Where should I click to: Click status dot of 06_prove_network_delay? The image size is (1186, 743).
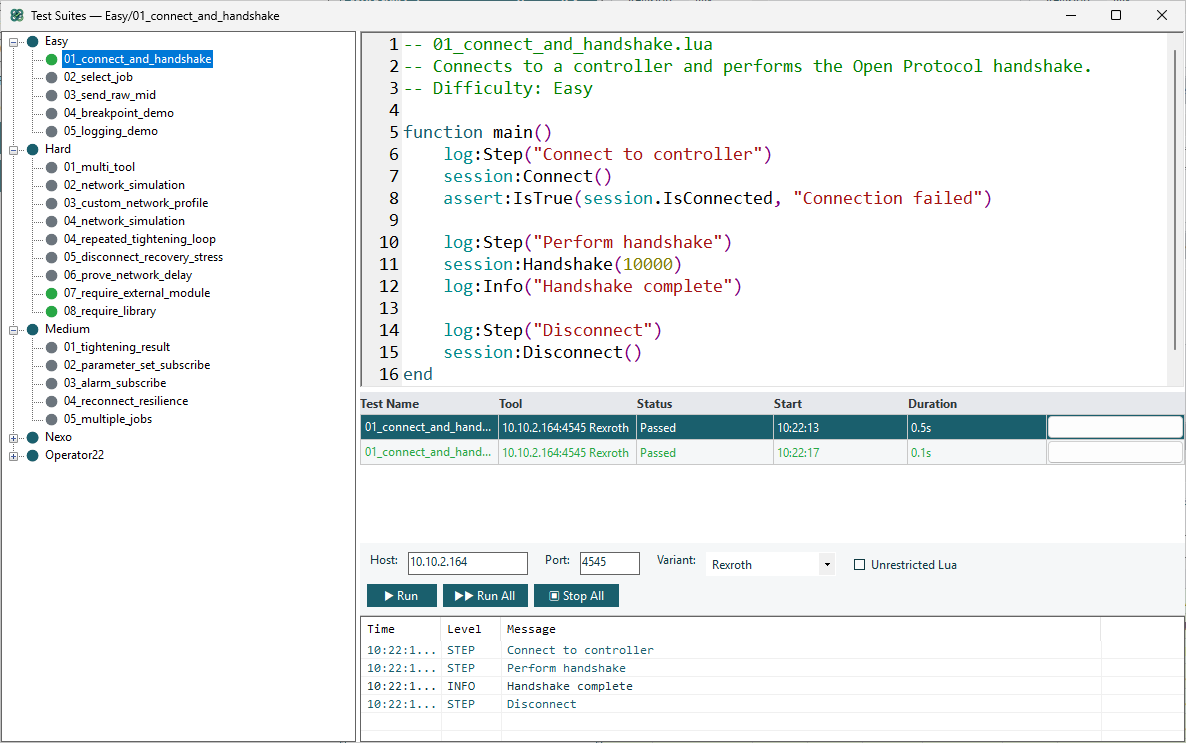51,275
